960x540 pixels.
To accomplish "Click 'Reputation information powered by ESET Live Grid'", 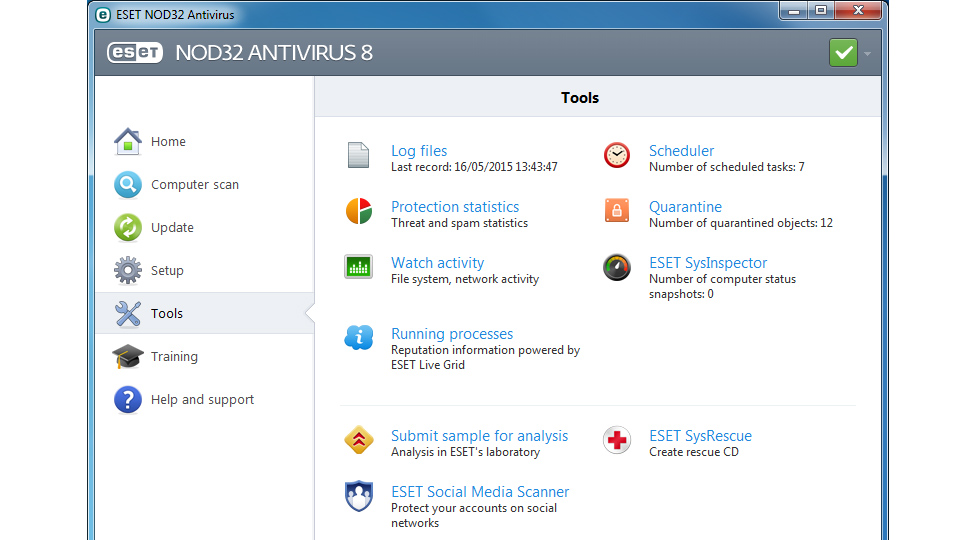I will coord(485,358).
